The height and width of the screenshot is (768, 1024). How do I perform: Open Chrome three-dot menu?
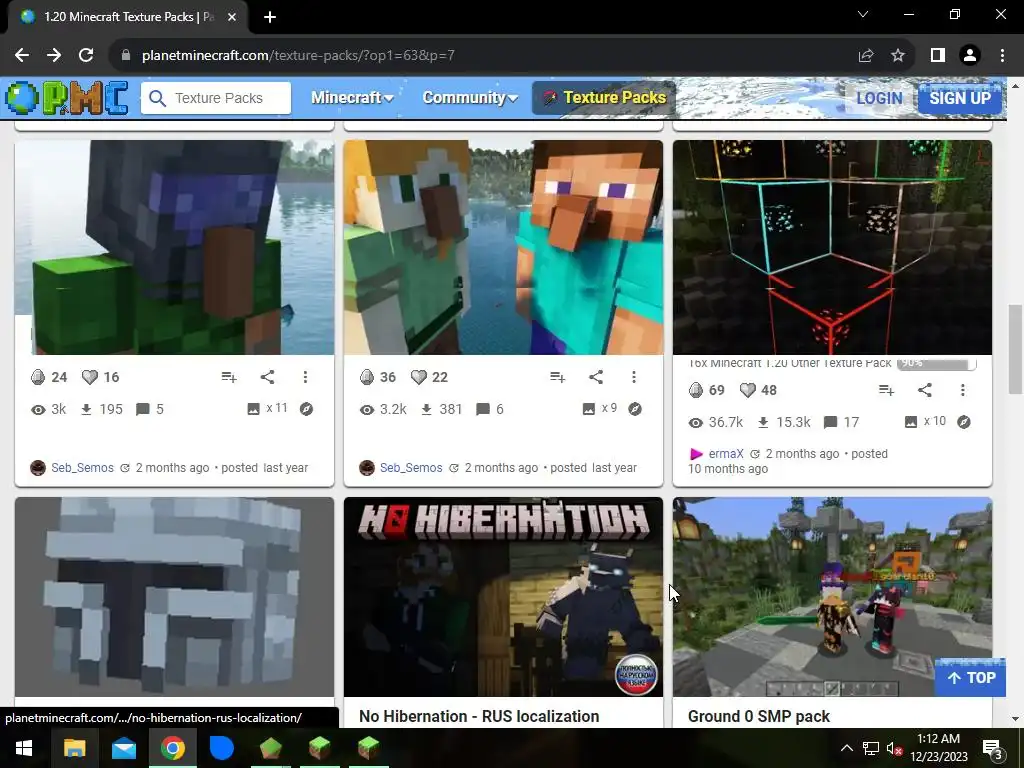click(x=1002, y=56)
